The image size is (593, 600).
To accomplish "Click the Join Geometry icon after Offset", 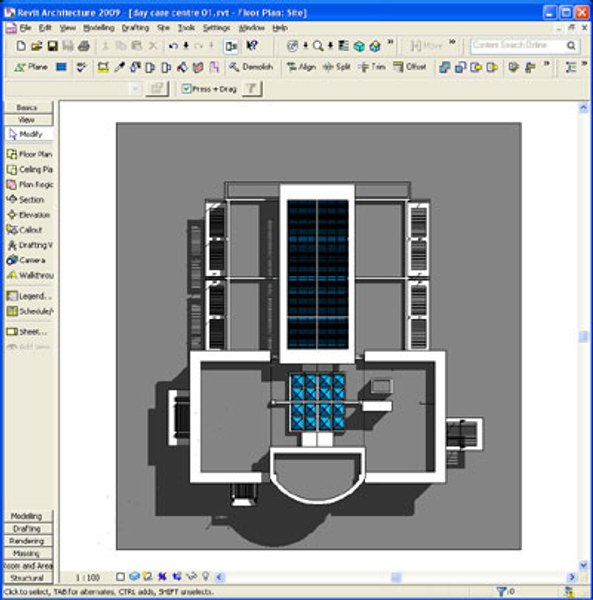I will (x=444, y=67).
